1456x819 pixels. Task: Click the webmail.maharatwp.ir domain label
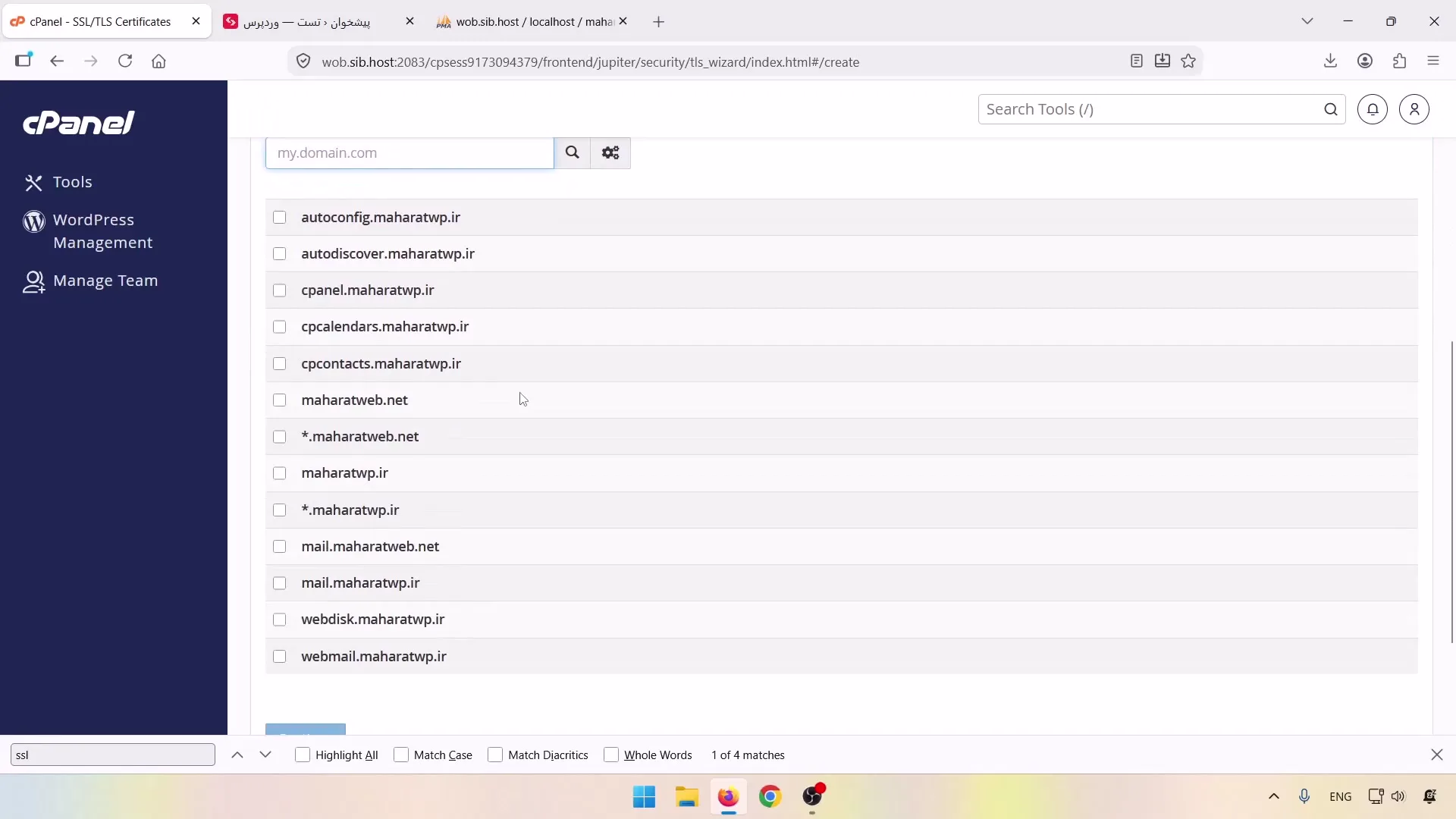tap(374, 657)
